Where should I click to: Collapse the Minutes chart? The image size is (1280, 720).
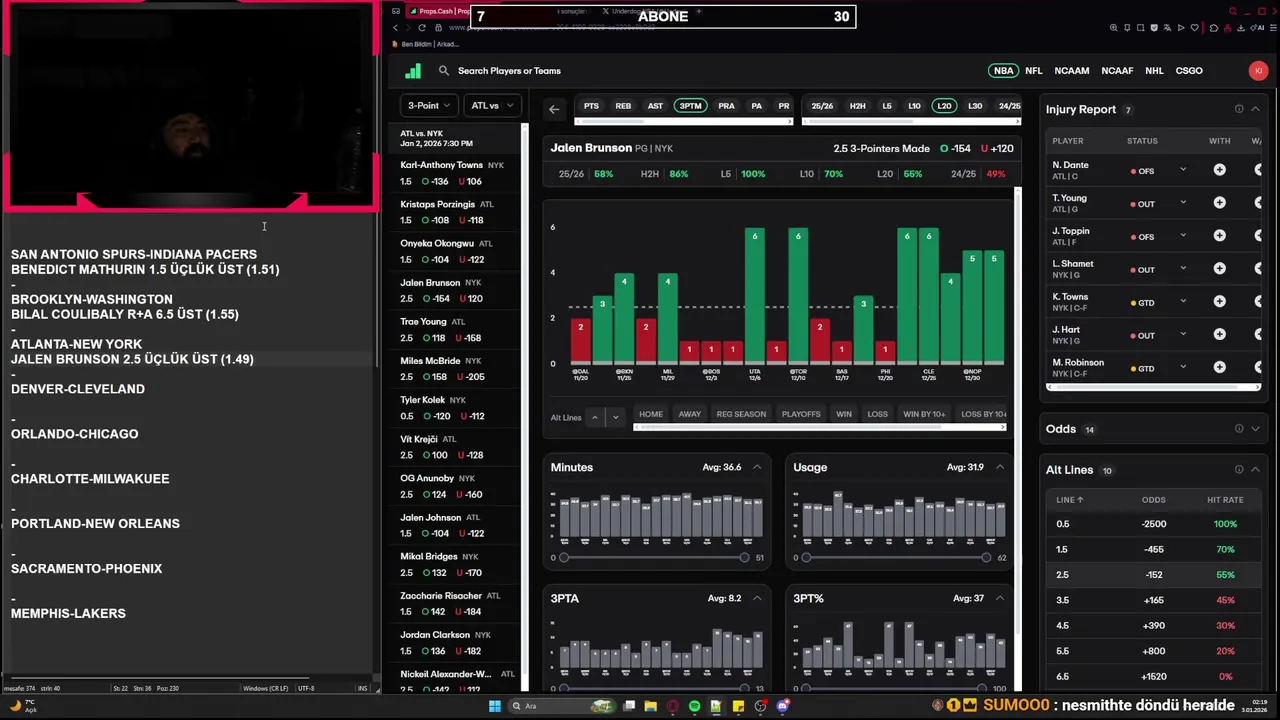click(x=757, y=467)
